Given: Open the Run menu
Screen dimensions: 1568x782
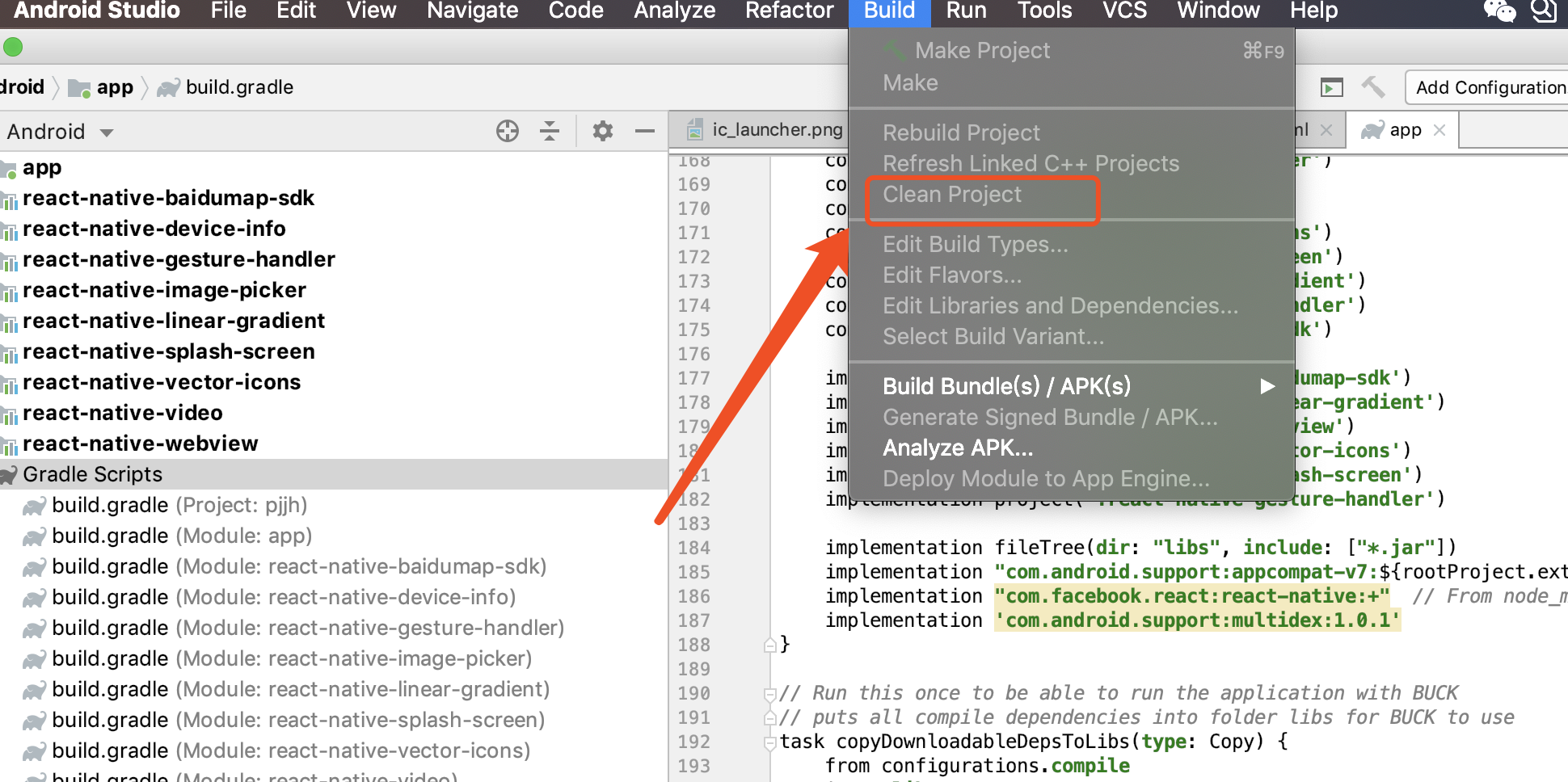Looking at the screenshot, I should 966,11.
